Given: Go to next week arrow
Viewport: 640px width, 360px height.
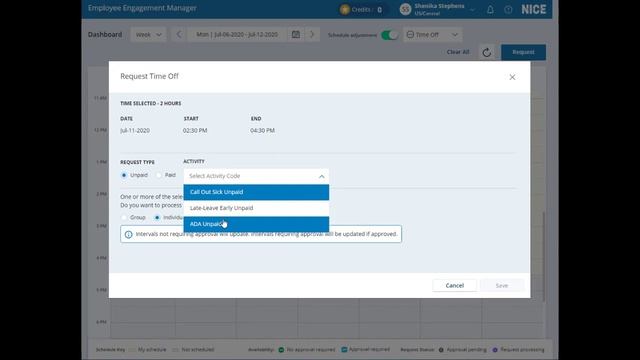Looking at the screenshot, I should click(x=312, y=35).
